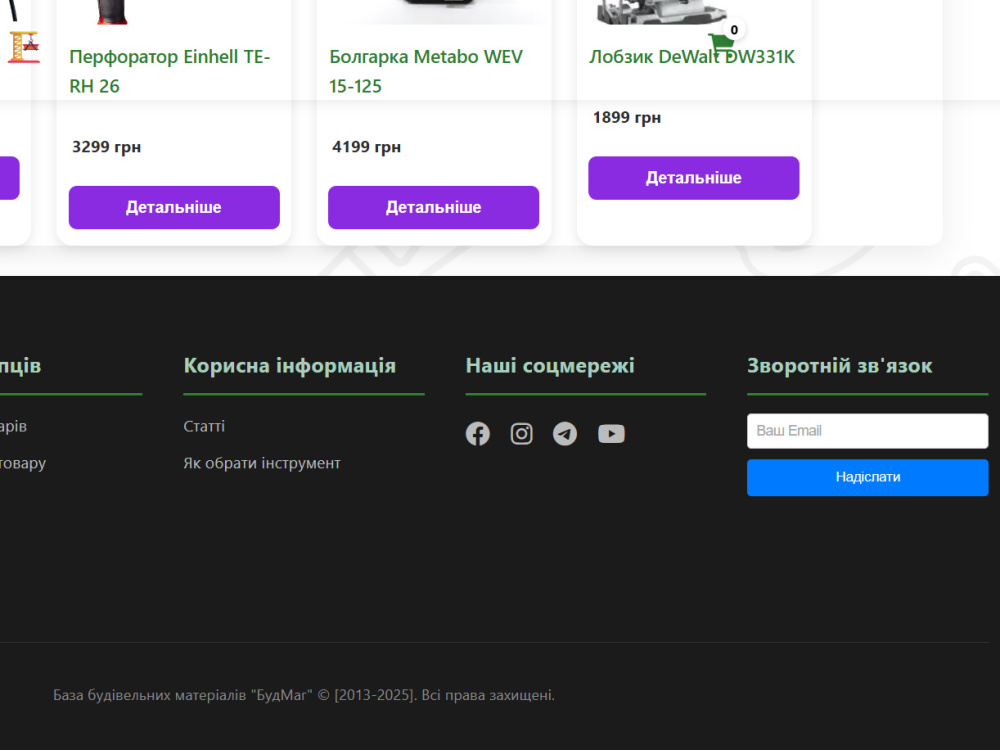Focus the Ваш Email input field
1000x750 pixels.
[867, 431]
